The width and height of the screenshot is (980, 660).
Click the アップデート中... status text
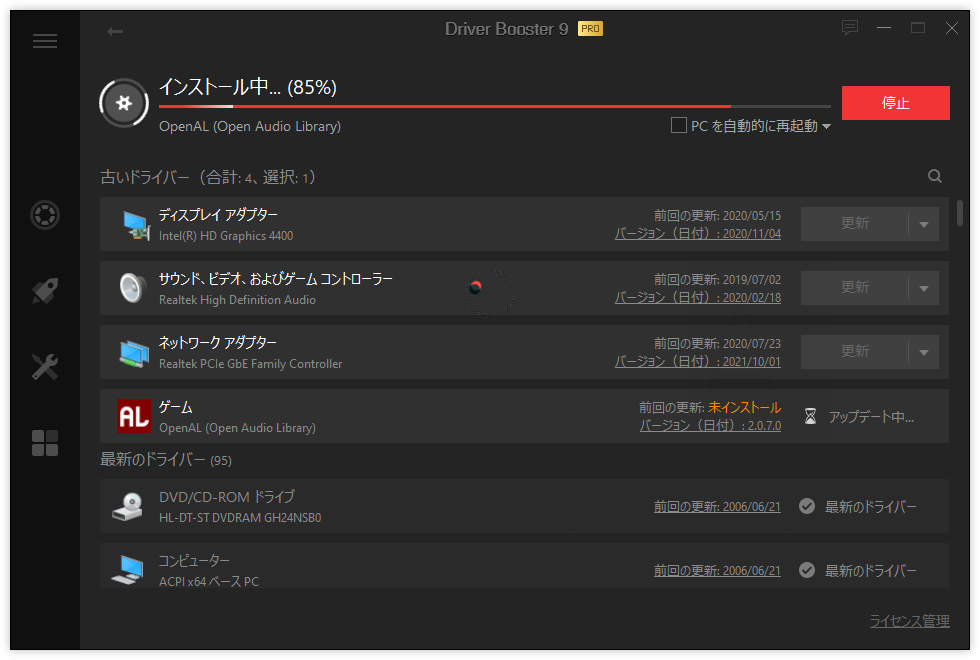[x=871, y=417]
